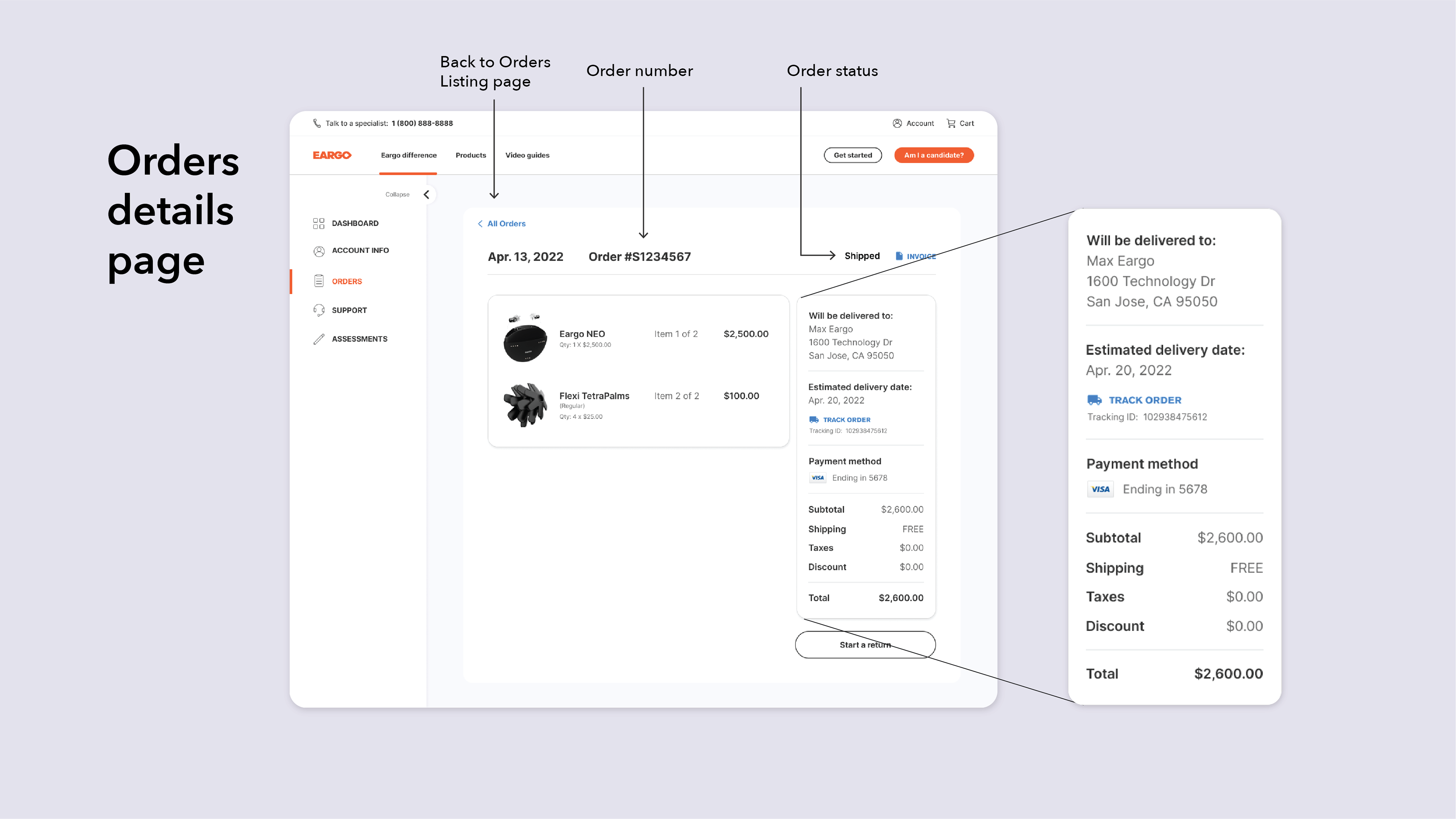Click Max Eargo name in the order card
1456x819 pixels.
tap(830, 329)
